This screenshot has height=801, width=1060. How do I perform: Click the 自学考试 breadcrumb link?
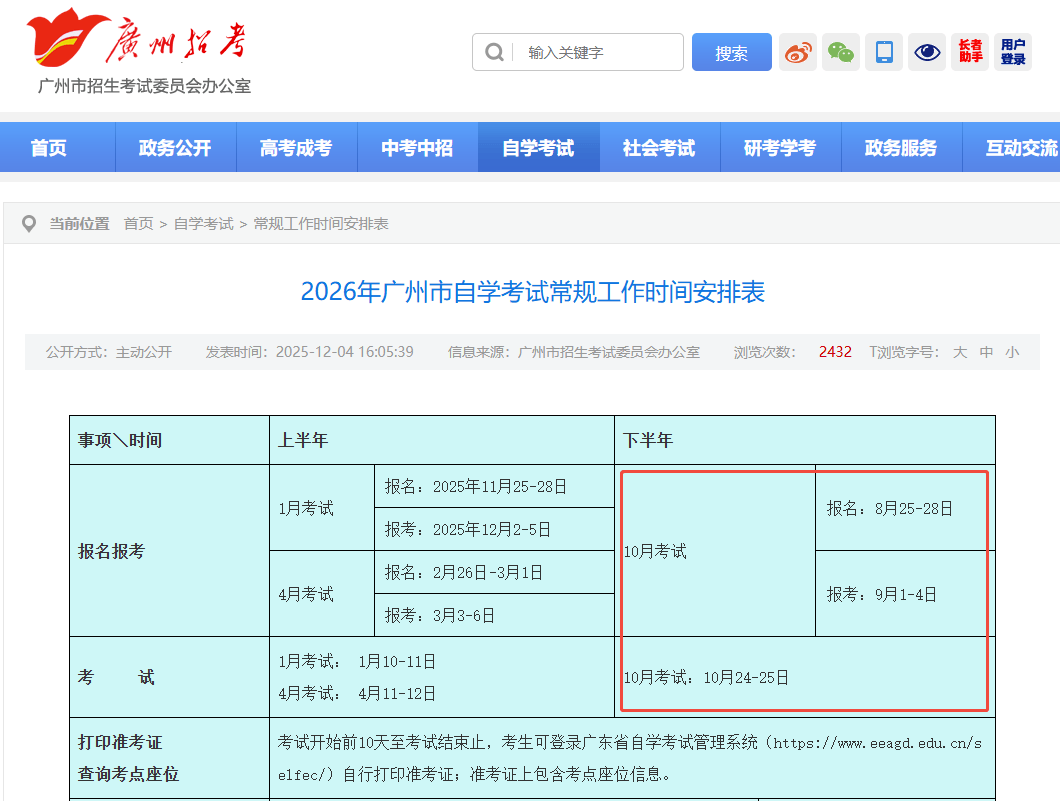pyautogui.click(x=203, y=224)
